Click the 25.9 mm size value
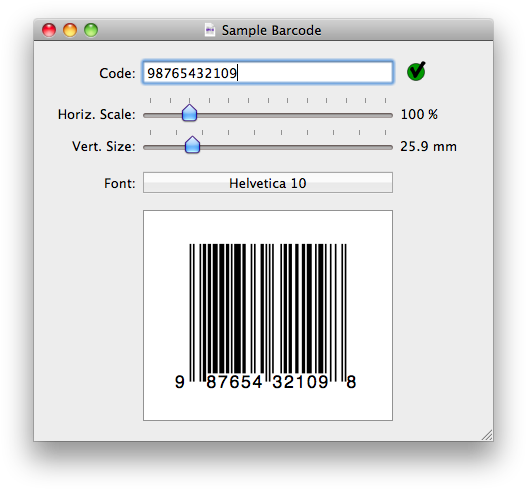This screenshot has width=526, height=489. (428, 147)
